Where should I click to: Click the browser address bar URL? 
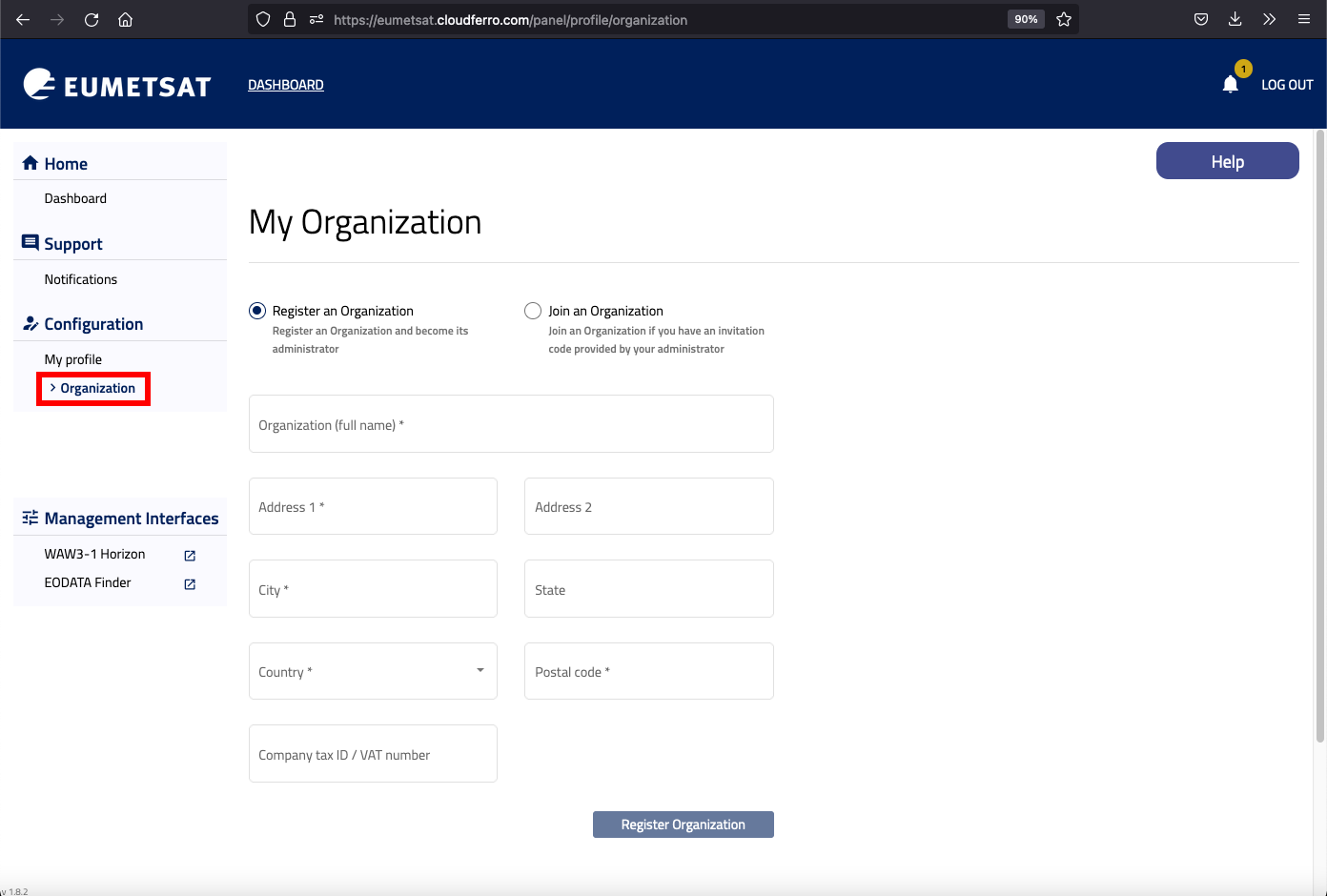[x=510, y=19]
